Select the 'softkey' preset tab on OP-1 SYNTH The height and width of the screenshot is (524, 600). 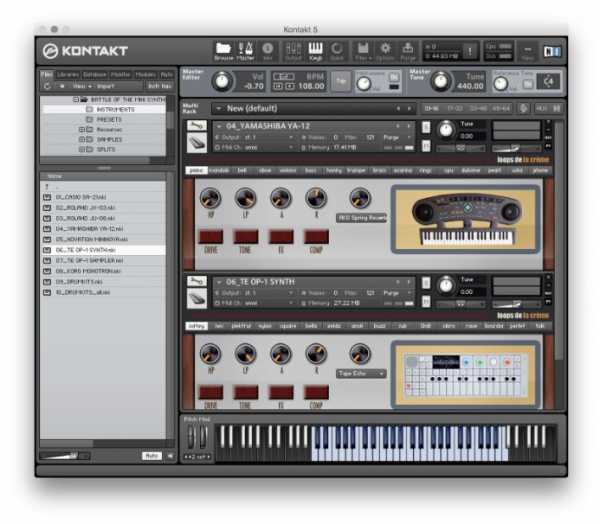coord(197,326)
